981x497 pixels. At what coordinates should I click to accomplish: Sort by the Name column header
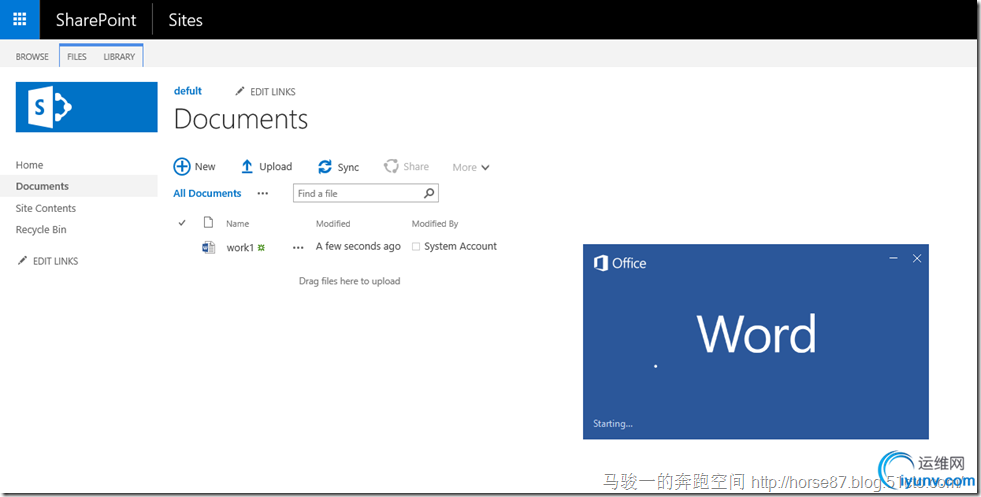point(237,223)
